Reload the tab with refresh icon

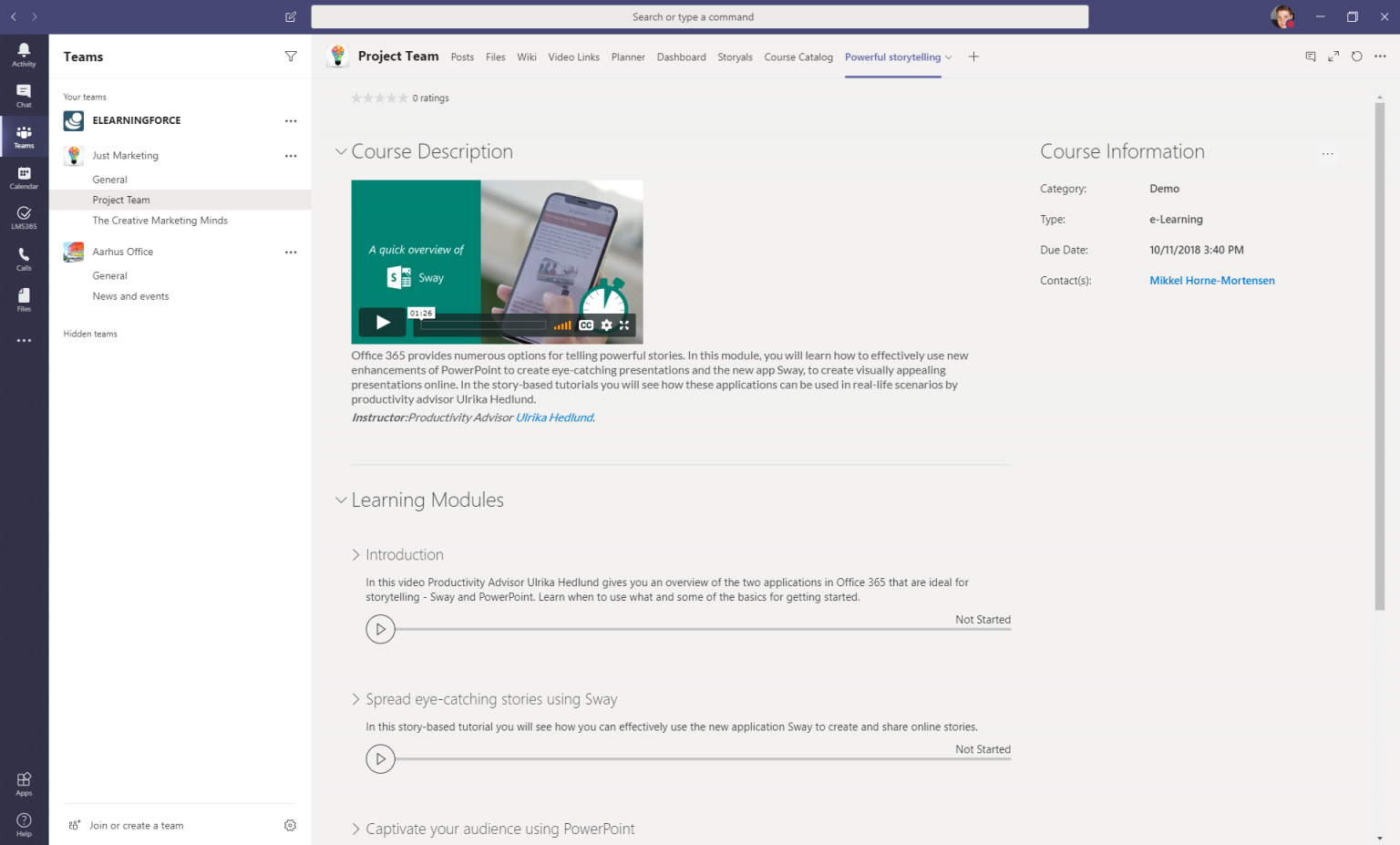(1356, 57)
